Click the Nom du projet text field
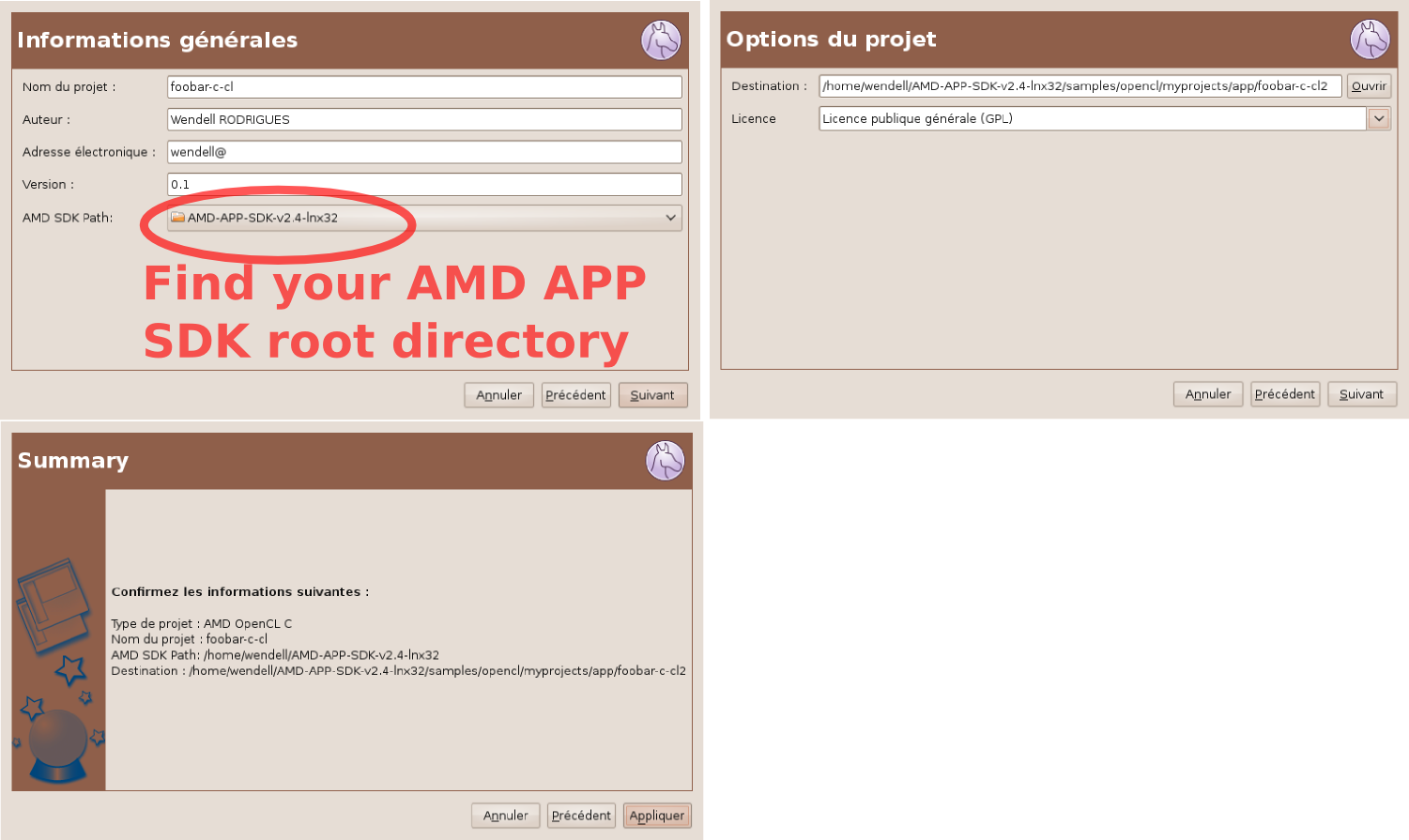Screen dimensions: 1409x840 click(x=422, y=86)
